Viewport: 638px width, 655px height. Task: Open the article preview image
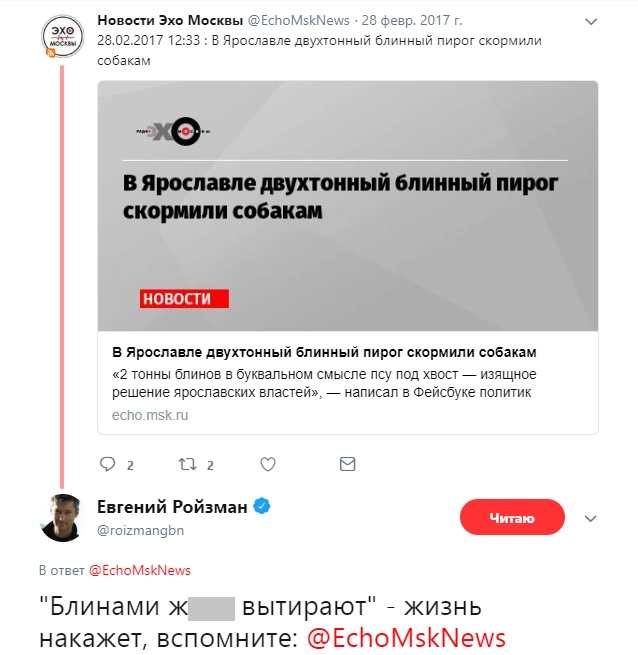348,205
